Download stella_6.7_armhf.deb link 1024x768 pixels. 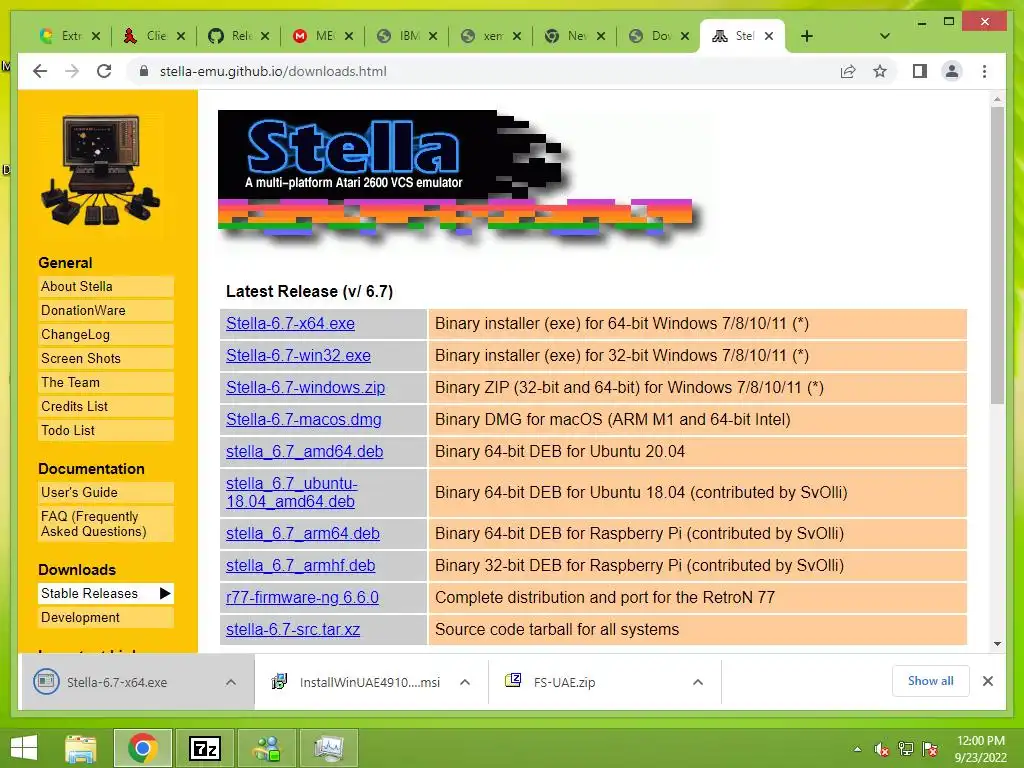click(300, 566)
